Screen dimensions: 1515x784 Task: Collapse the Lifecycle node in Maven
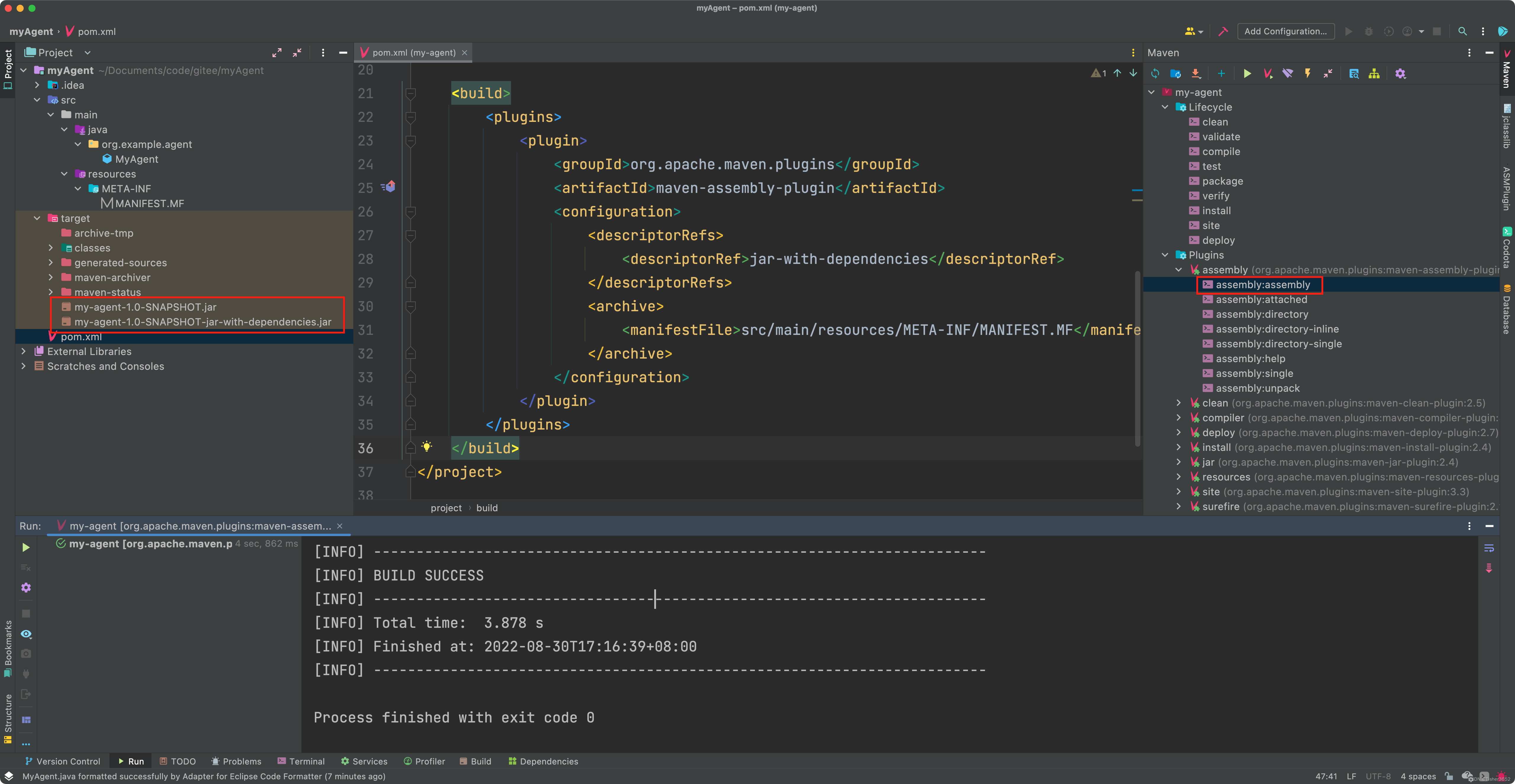pyautogui.click(x=1165, y=107)
